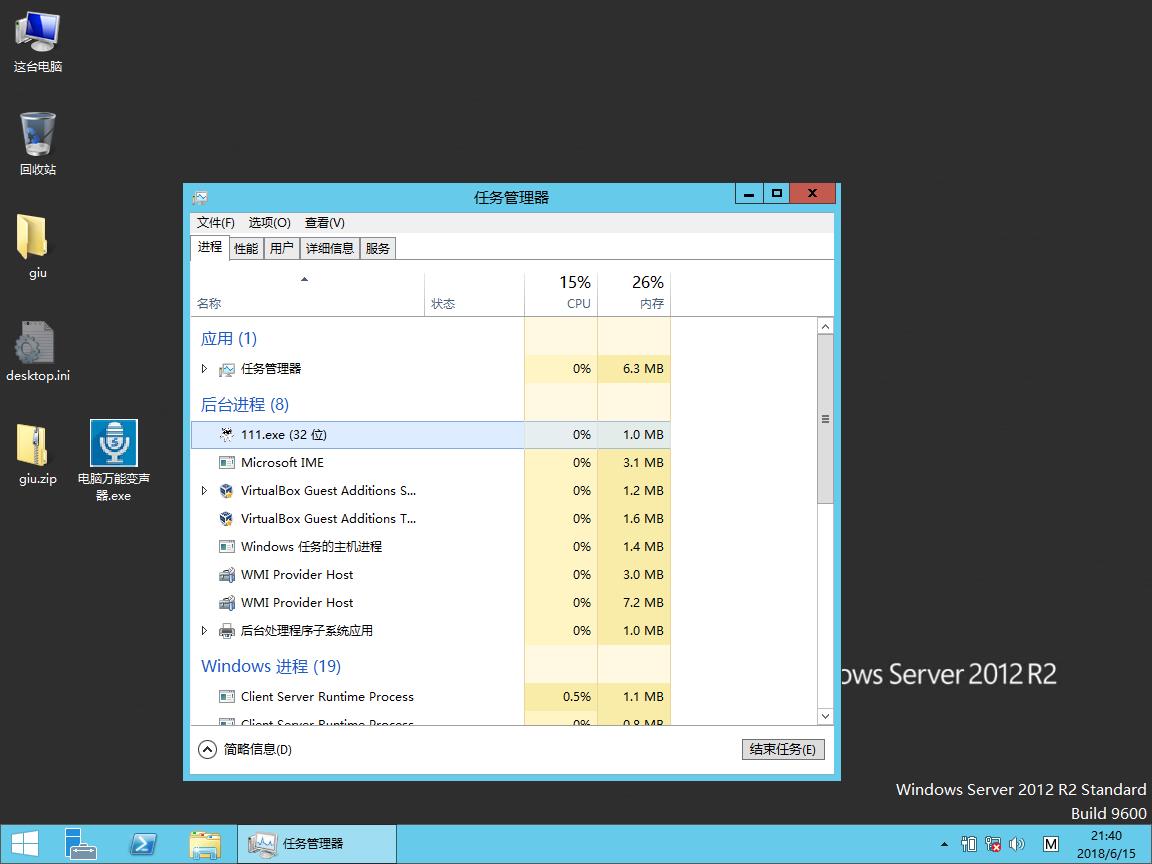Image resolution: width=1152 pixels, height=864 pixels.
Task: Click the Windows 进程 (19) group heading
Action: pyautogui.click(x=271, y=666)
